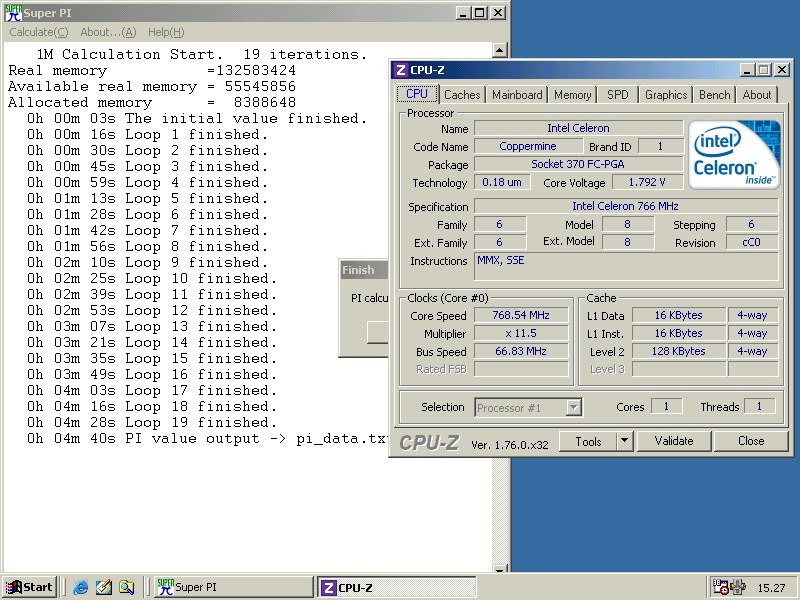Expand the Tools dropdown arrow
The image size is (800, 600).
(x=625, y=441)
